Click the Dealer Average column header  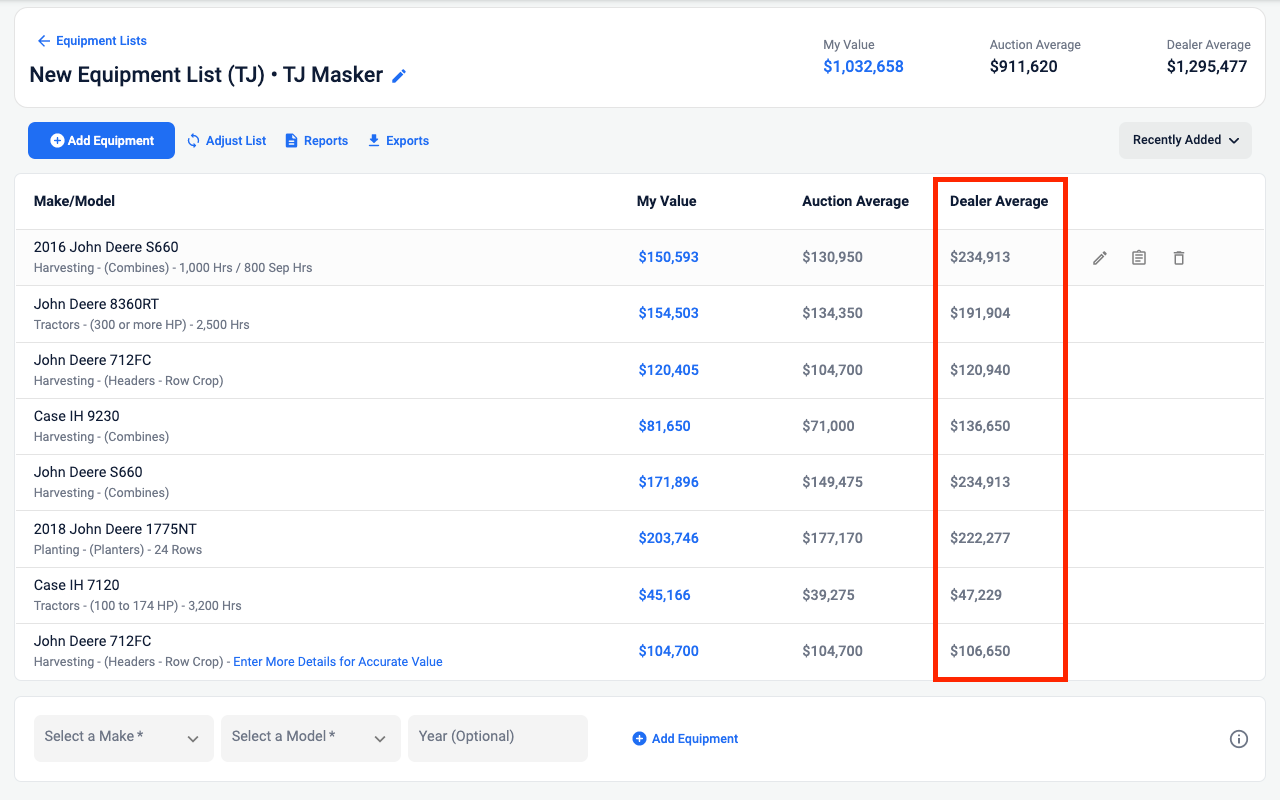(x=999, y=201)
